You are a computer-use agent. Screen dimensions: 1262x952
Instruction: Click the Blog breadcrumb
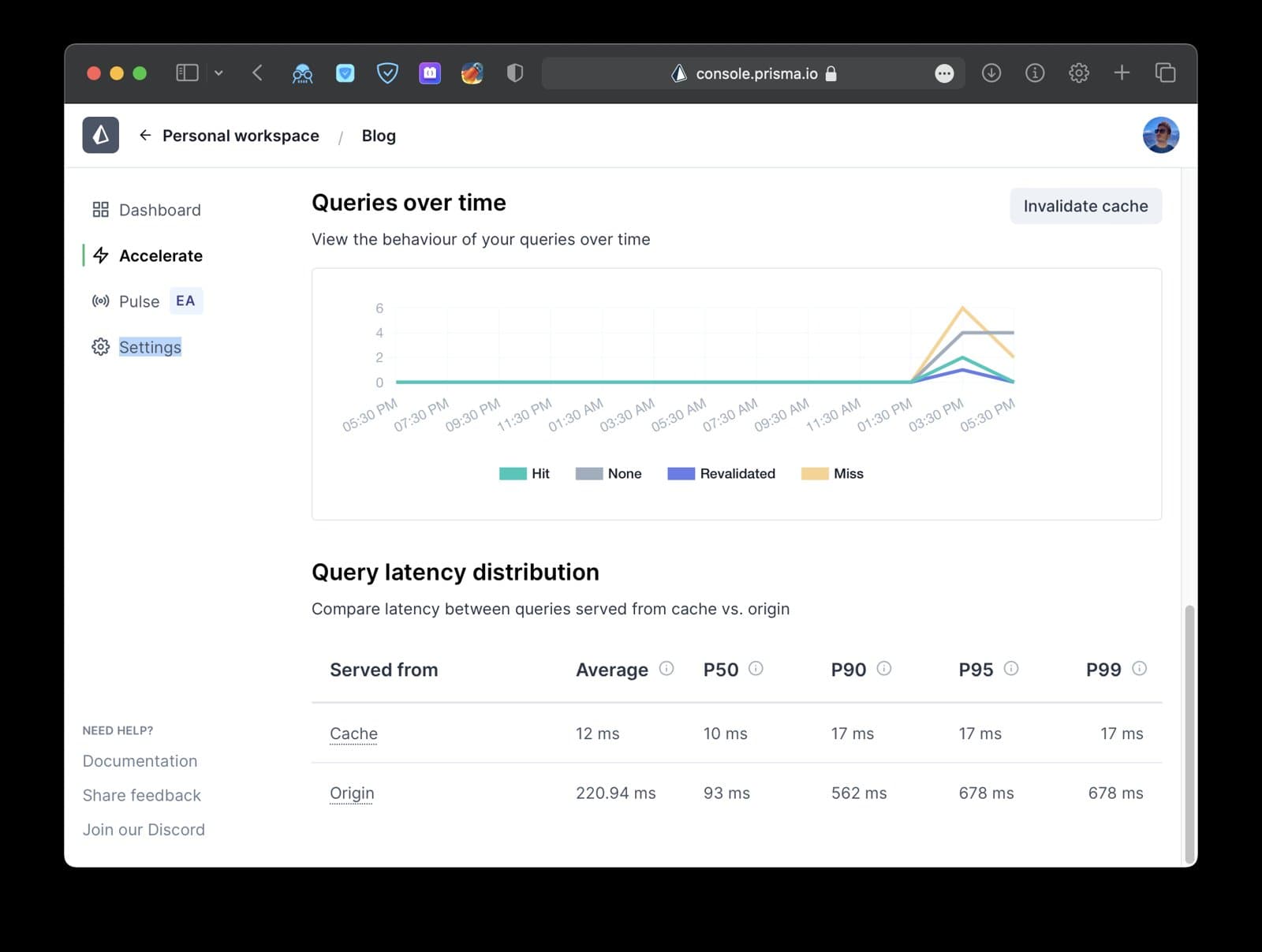(379, 136)
